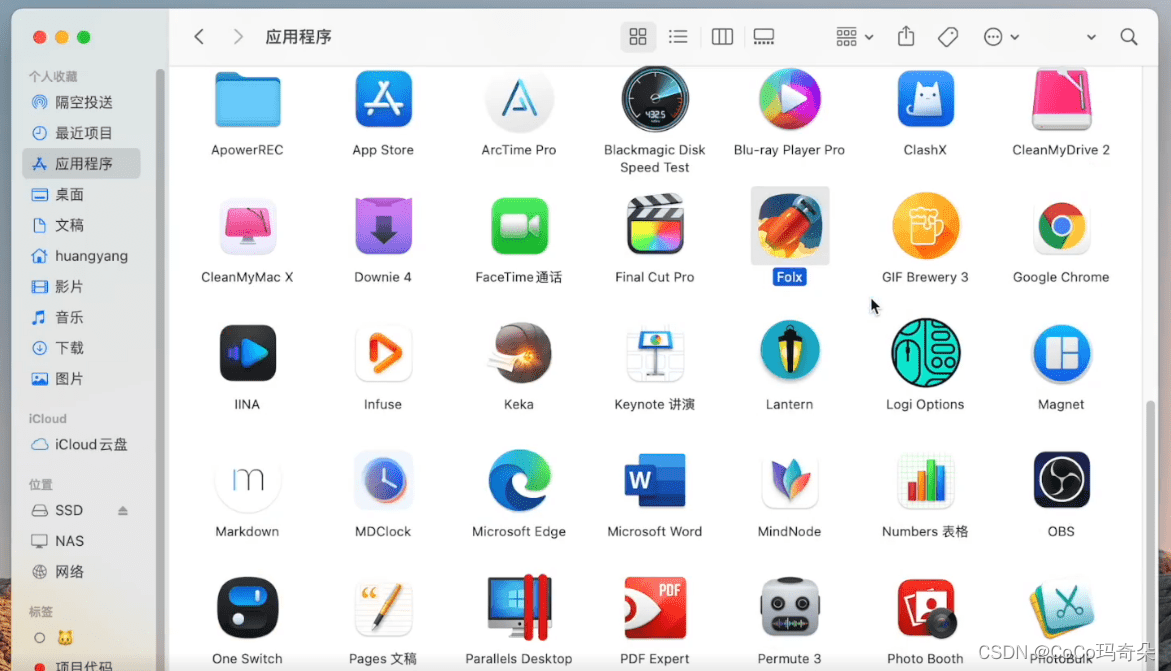Select Permute 3 robot icon
The height and width of the screenshot is (671, 1171).
[x=789, y=607]
